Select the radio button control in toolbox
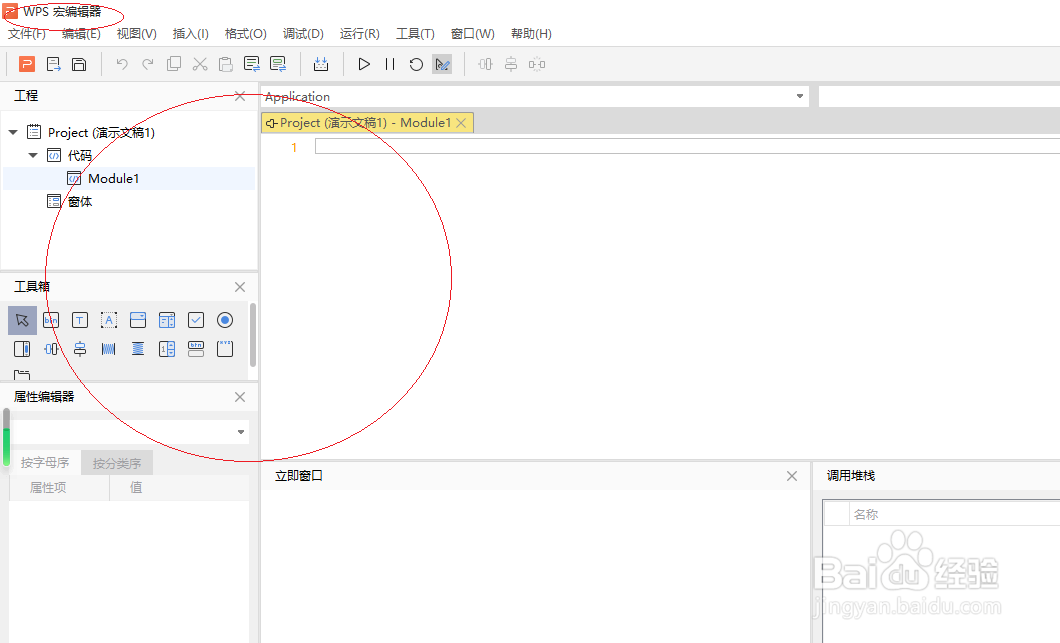 click(225, 320)
